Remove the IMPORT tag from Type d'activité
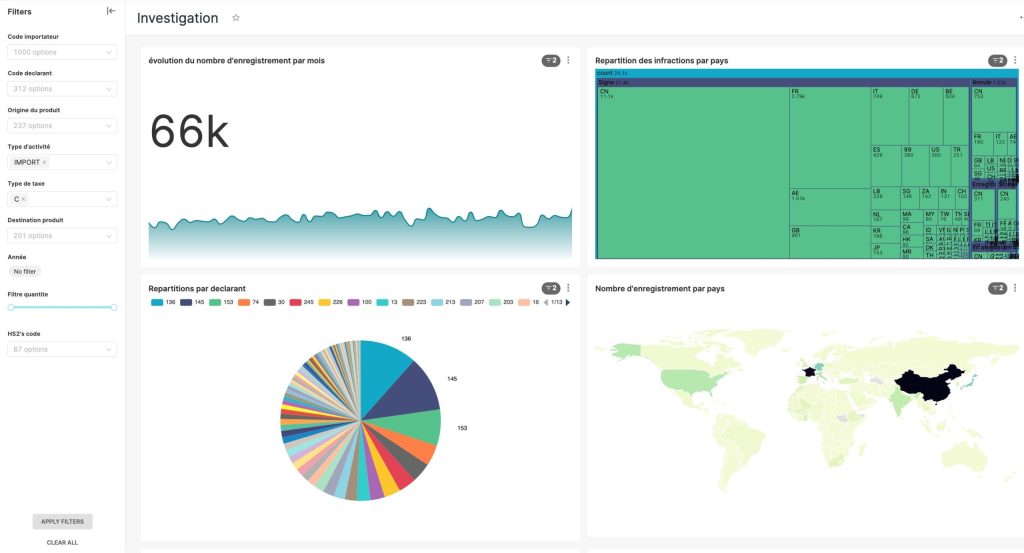 coord(44,163)
